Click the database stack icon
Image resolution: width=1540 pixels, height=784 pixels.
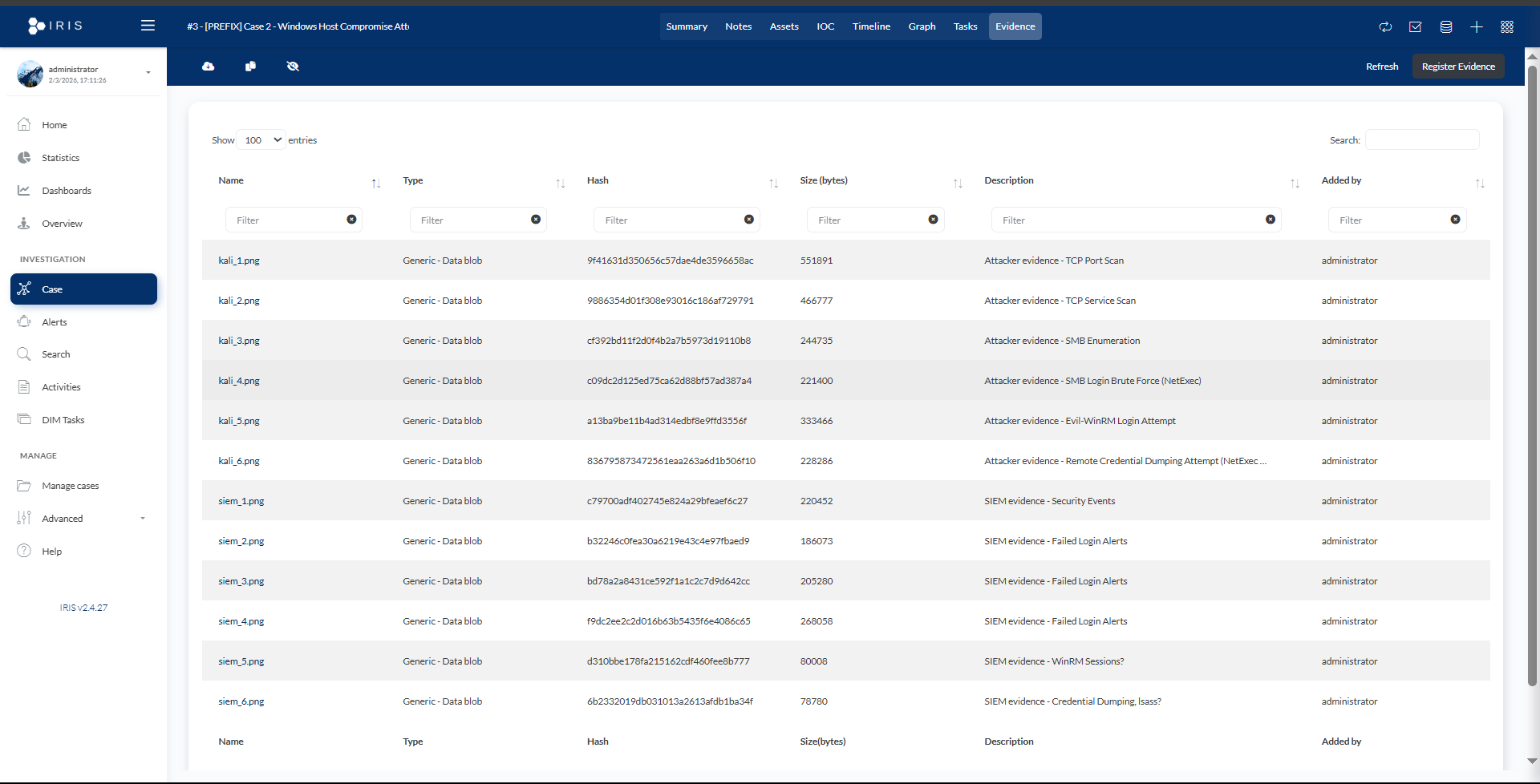pos(1446,27)
